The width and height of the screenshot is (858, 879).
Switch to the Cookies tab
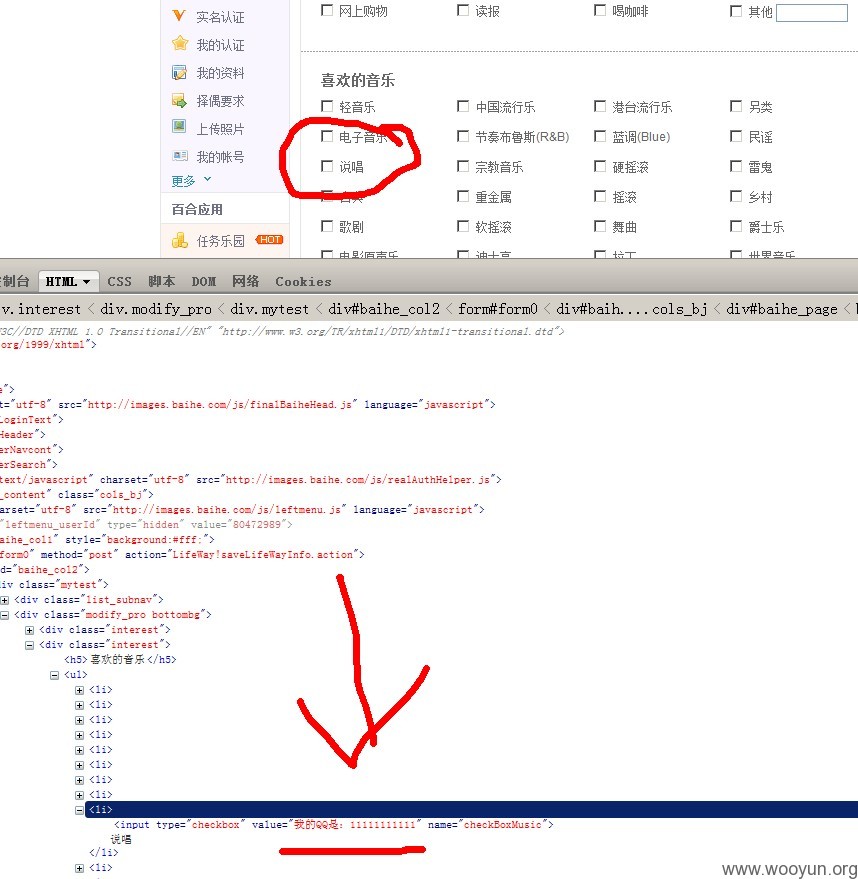pyautogui.click(x=303, y=281)
